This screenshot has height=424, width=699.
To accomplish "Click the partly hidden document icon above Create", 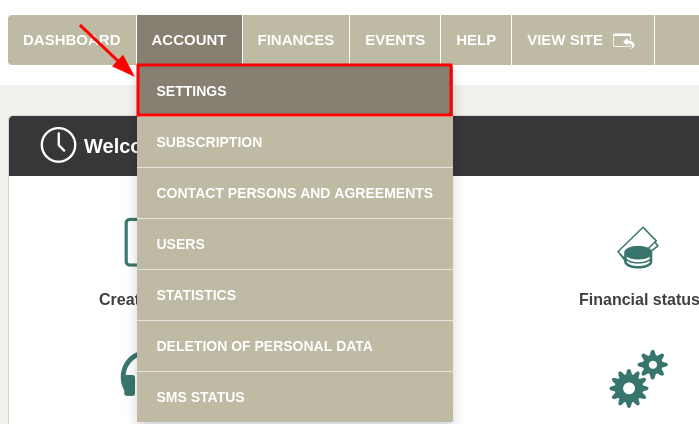I will tap(131, 242).
